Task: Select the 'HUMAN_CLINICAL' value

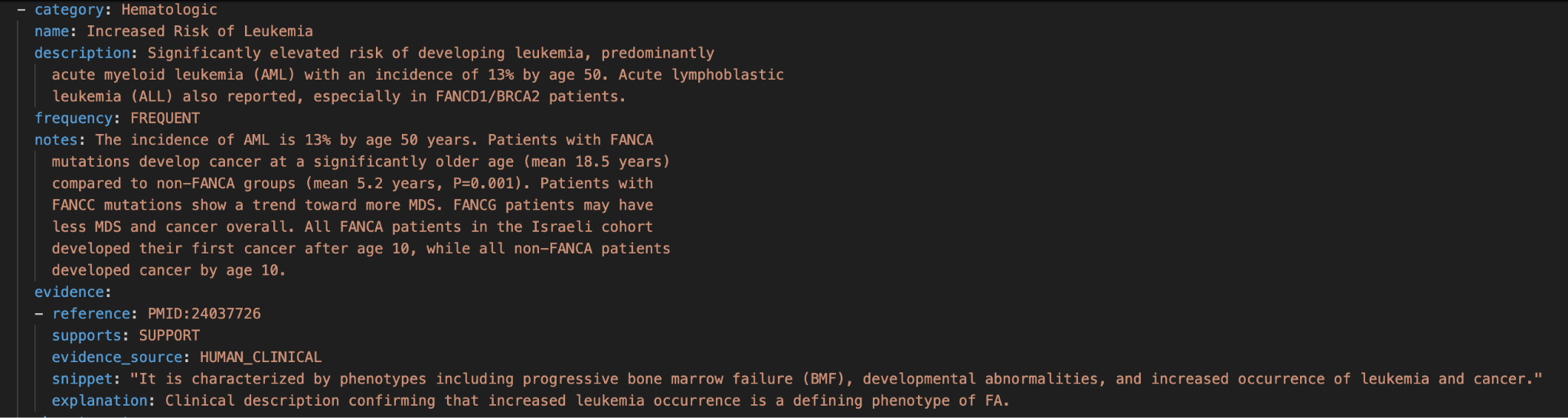Action: (x=261, y=358)
